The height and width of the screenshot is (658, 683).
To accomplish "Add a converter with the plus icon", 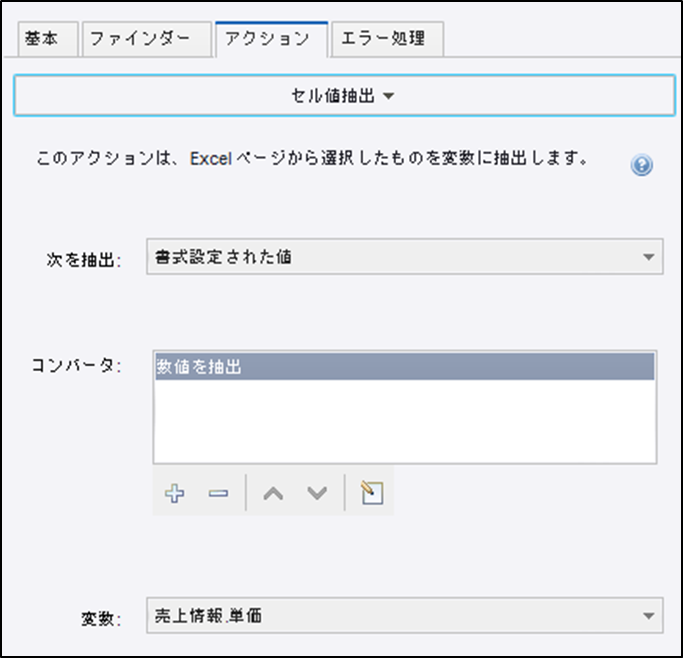I will click(x=175, y=493).
